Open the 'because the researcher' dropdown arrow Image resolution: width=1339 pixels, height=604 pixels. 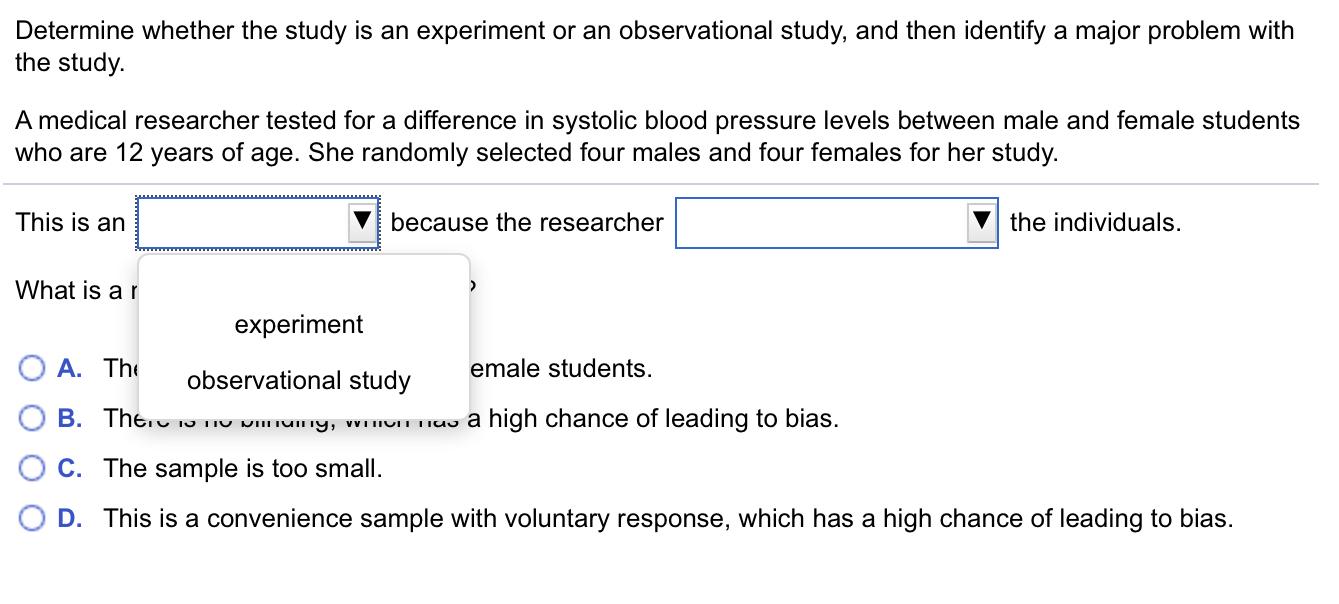[981, 222]
